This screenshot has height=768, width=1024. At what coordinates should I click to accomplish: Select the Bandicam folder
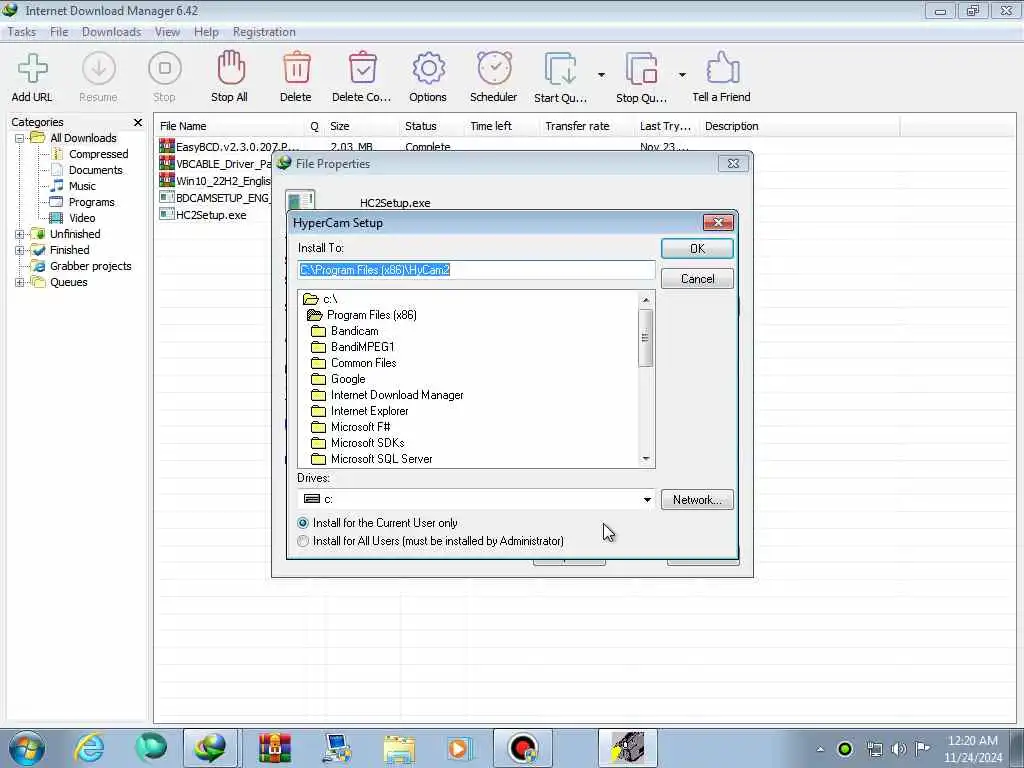[345, 331]
